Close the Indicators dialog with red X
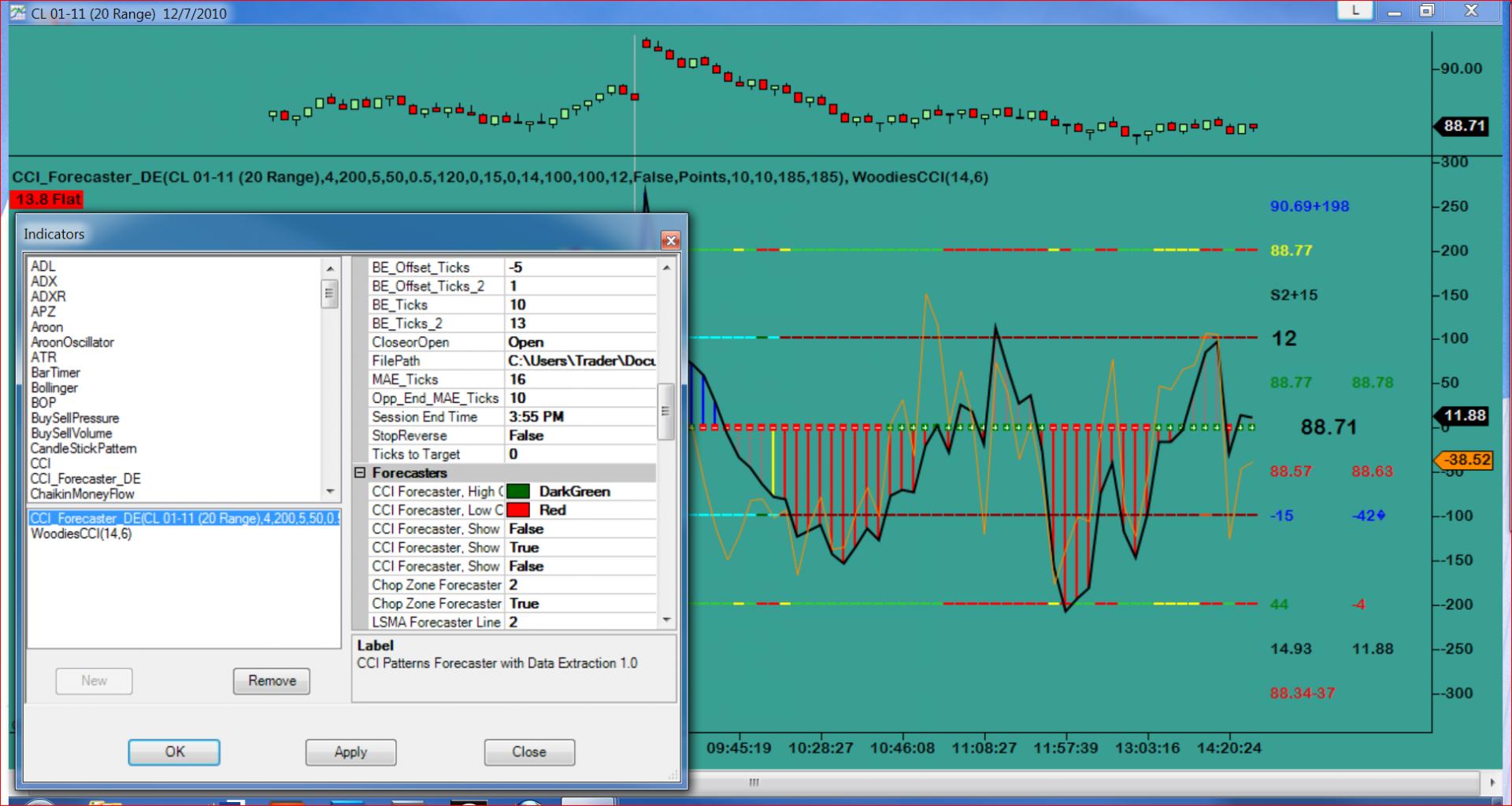1512x806 pixels. [670, 240]
